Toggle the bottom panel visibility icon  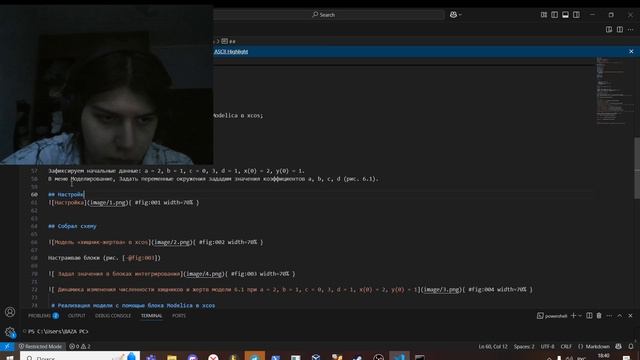click(565, 15)
